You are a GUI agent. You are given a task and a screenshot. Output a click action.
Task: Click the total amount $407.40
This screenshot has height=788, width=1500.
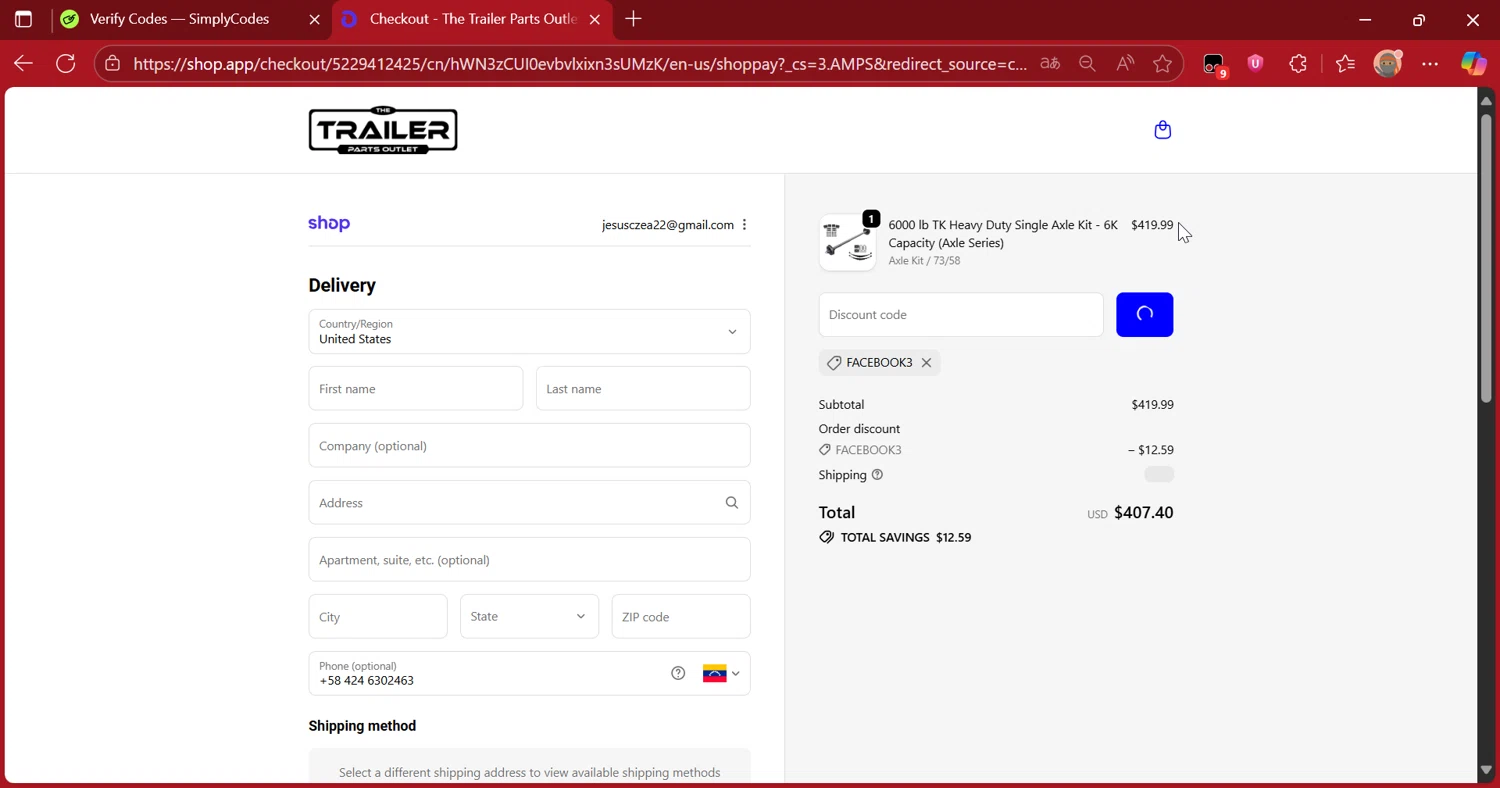[1144, 513]
